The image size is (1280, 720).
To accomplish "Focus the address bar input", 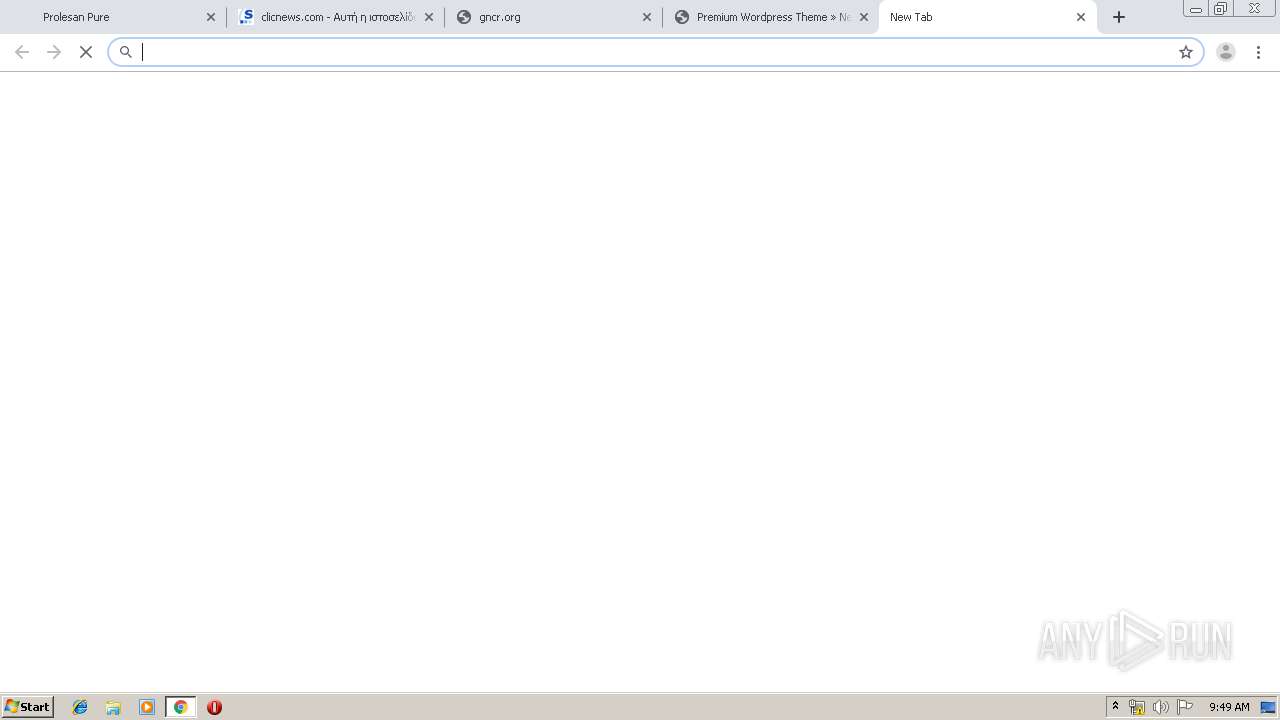I will tap(655, 52).
